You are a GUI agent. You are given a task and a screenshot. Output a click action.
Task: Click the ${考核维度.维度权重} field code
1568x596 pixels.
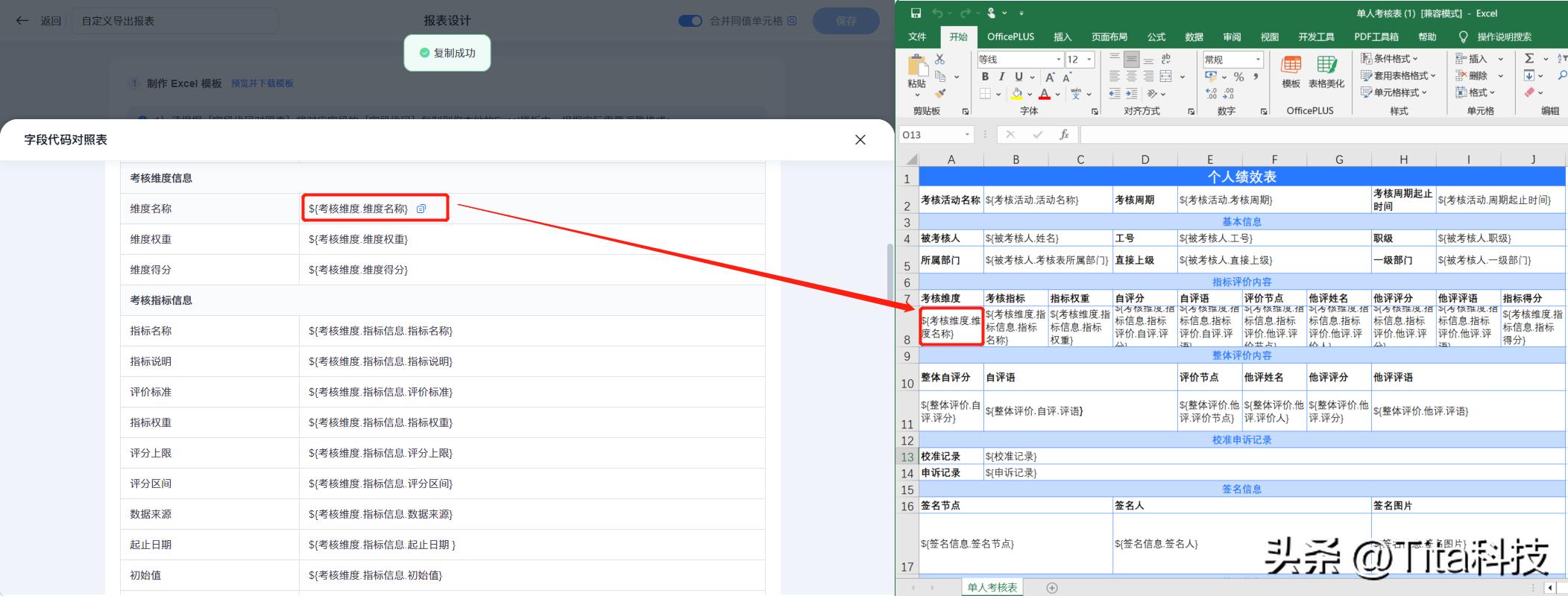358,239
